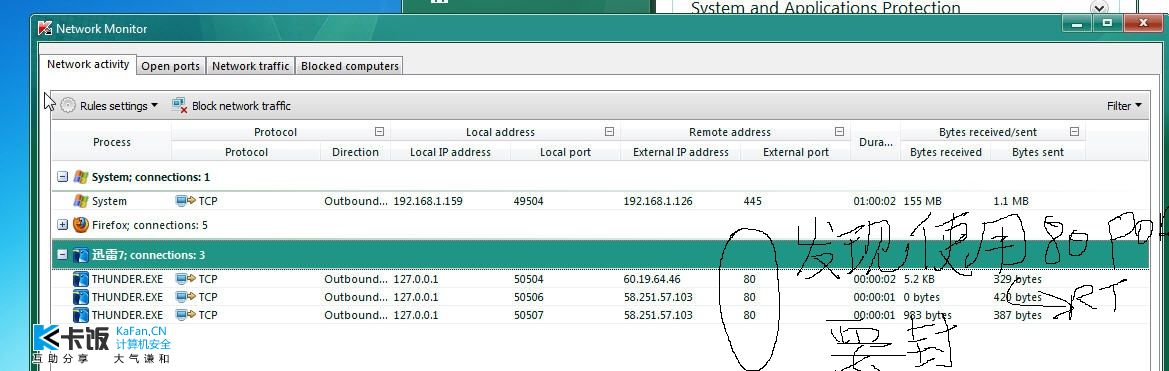Select the 'System; connections: 1' group row

600,177
